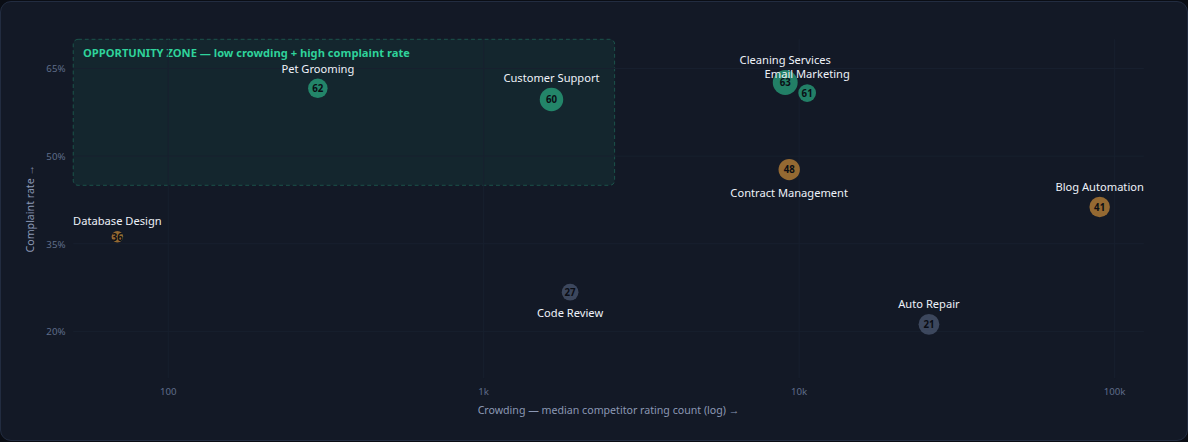Click the Database Design bubble

point(117,237)
